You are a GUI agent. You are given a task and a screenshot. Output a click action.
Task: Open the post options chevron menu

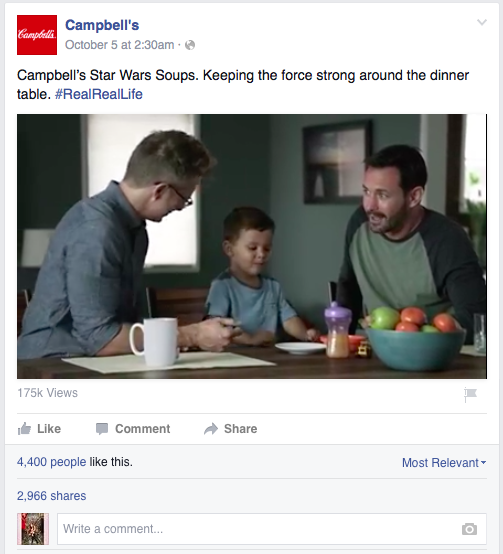pos(482,23)
